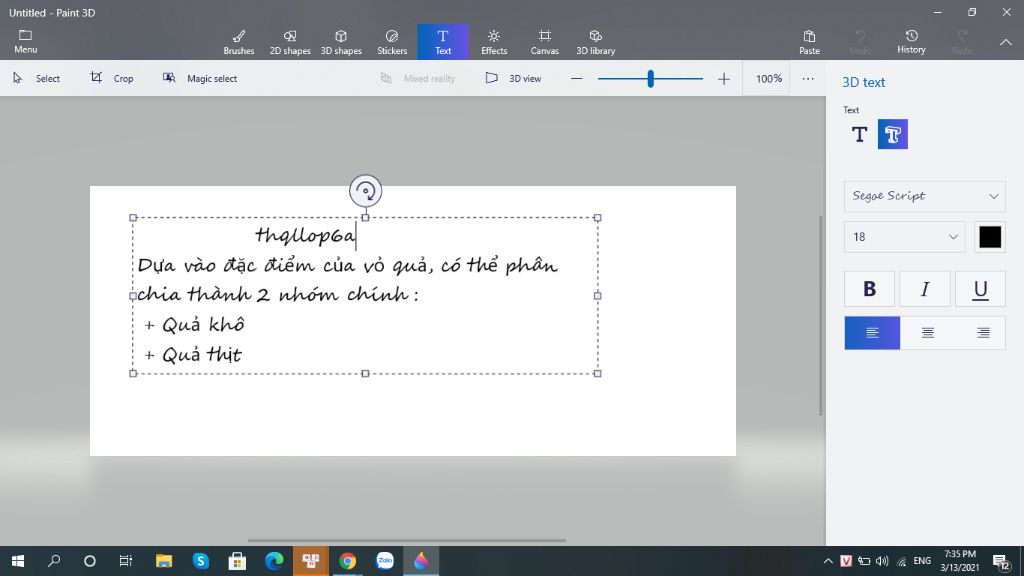Choose the Select tool

[x=37, y=78]
